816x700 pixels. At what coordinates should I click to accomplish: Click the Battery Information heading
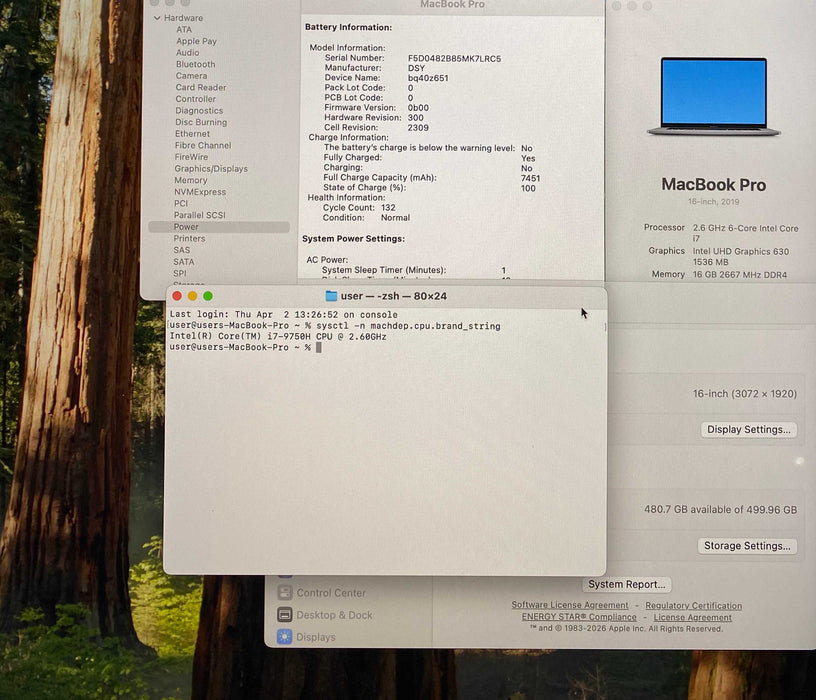click(348, 27)
